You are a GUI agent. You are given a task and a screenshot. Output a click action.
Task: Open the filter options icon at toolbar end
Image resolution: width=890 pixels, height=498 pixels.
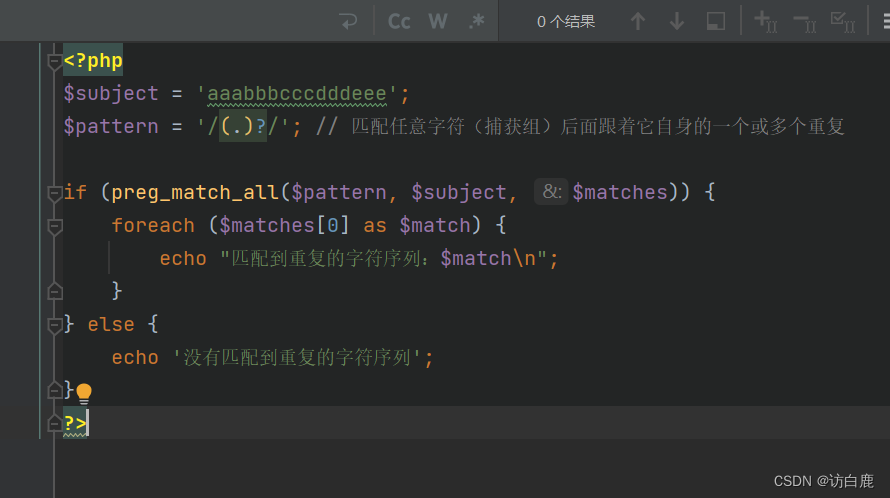(x=885, y=22)
